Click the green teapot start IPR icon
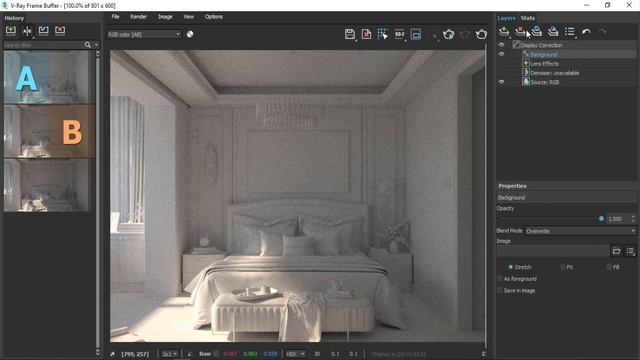Viewport: 640px width, 360px height. 449,34
